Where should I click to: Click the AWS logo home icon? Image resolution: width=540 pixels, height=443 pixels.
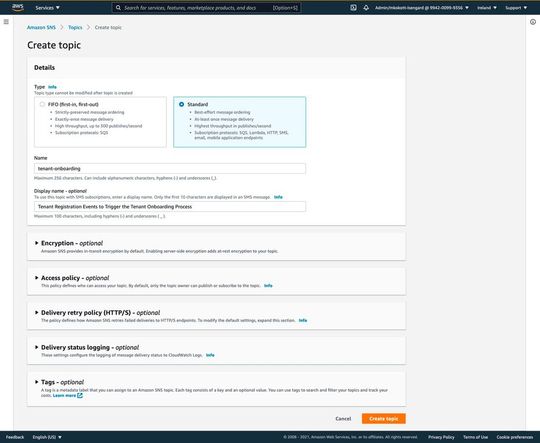(x=18, y=7)
